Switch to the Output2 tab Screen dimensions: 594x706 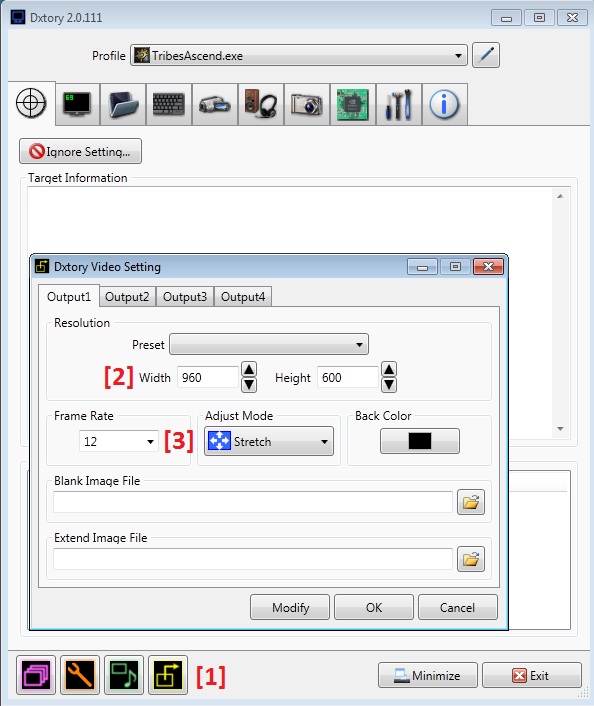pyautogui.click(x=127, y=297)
